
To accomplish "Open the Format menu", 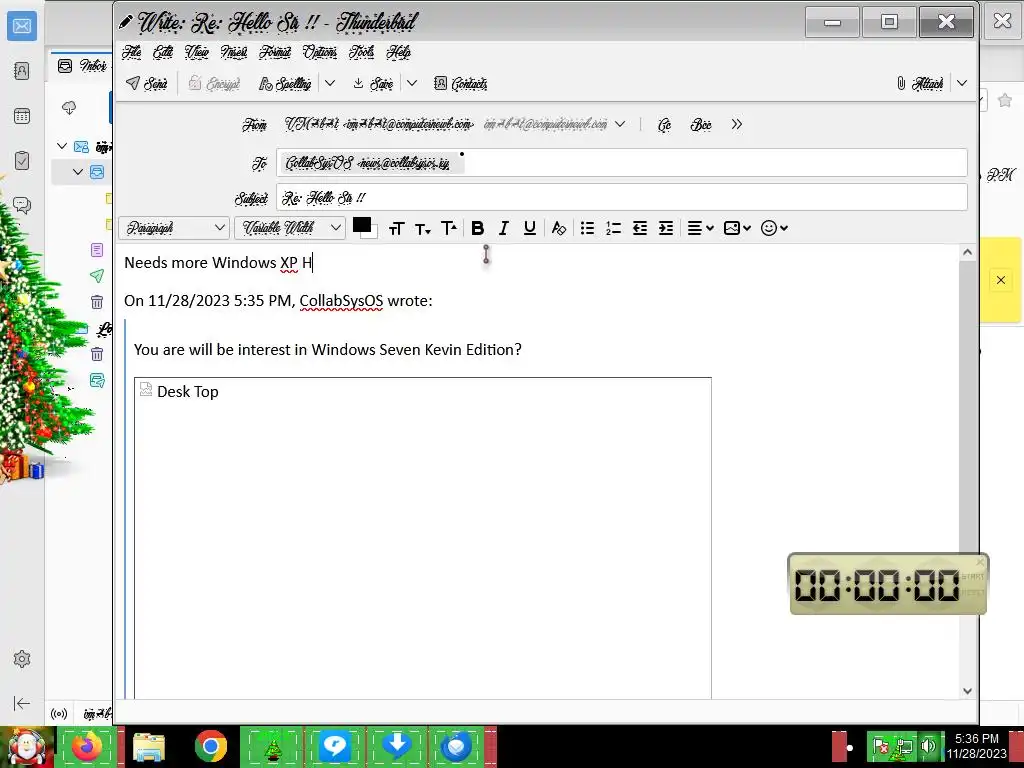I will click(x=275, y=52).
